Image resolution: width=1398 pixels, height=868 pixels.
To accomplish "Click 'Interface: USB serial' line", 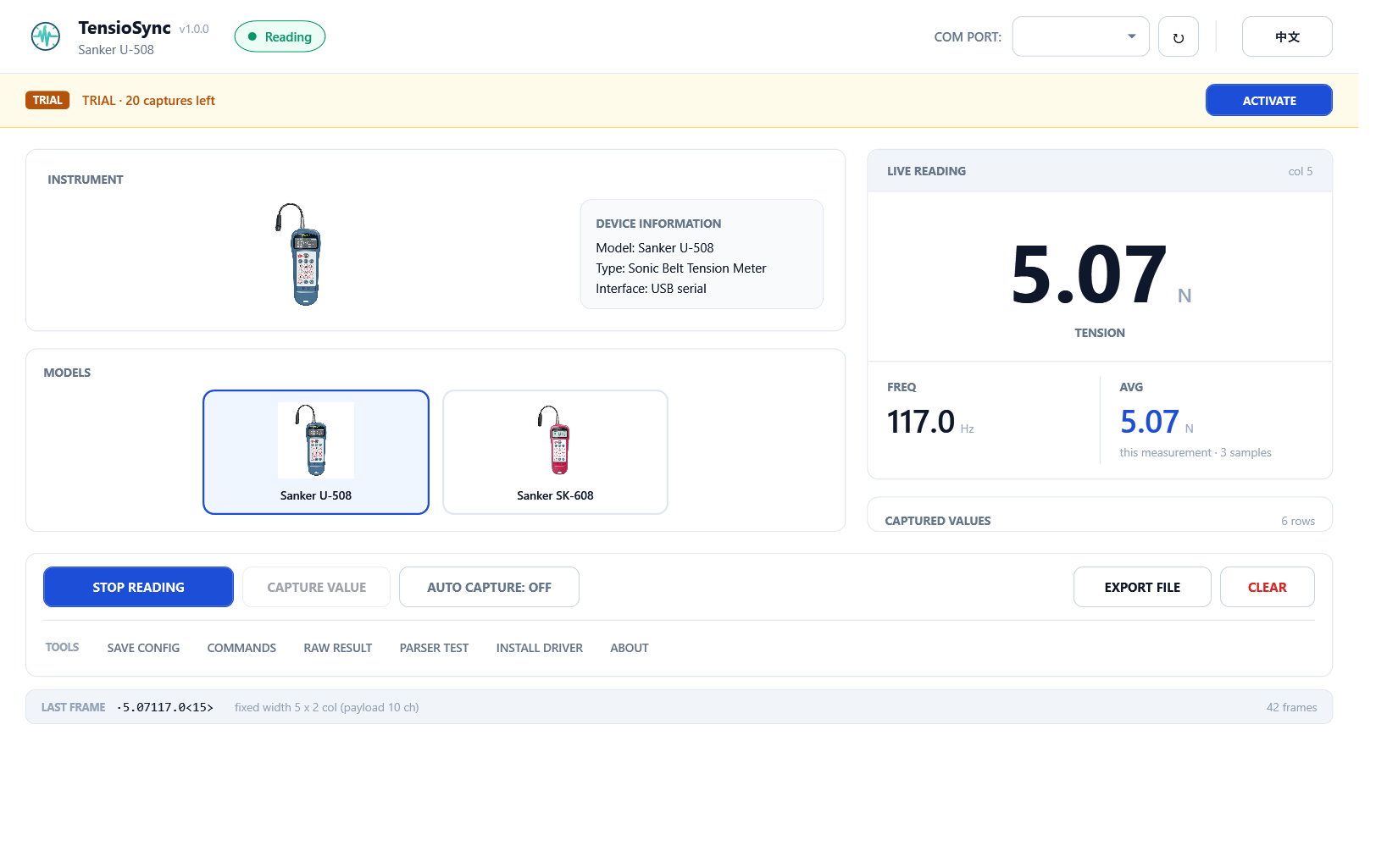I will click(x=651, y=289).
